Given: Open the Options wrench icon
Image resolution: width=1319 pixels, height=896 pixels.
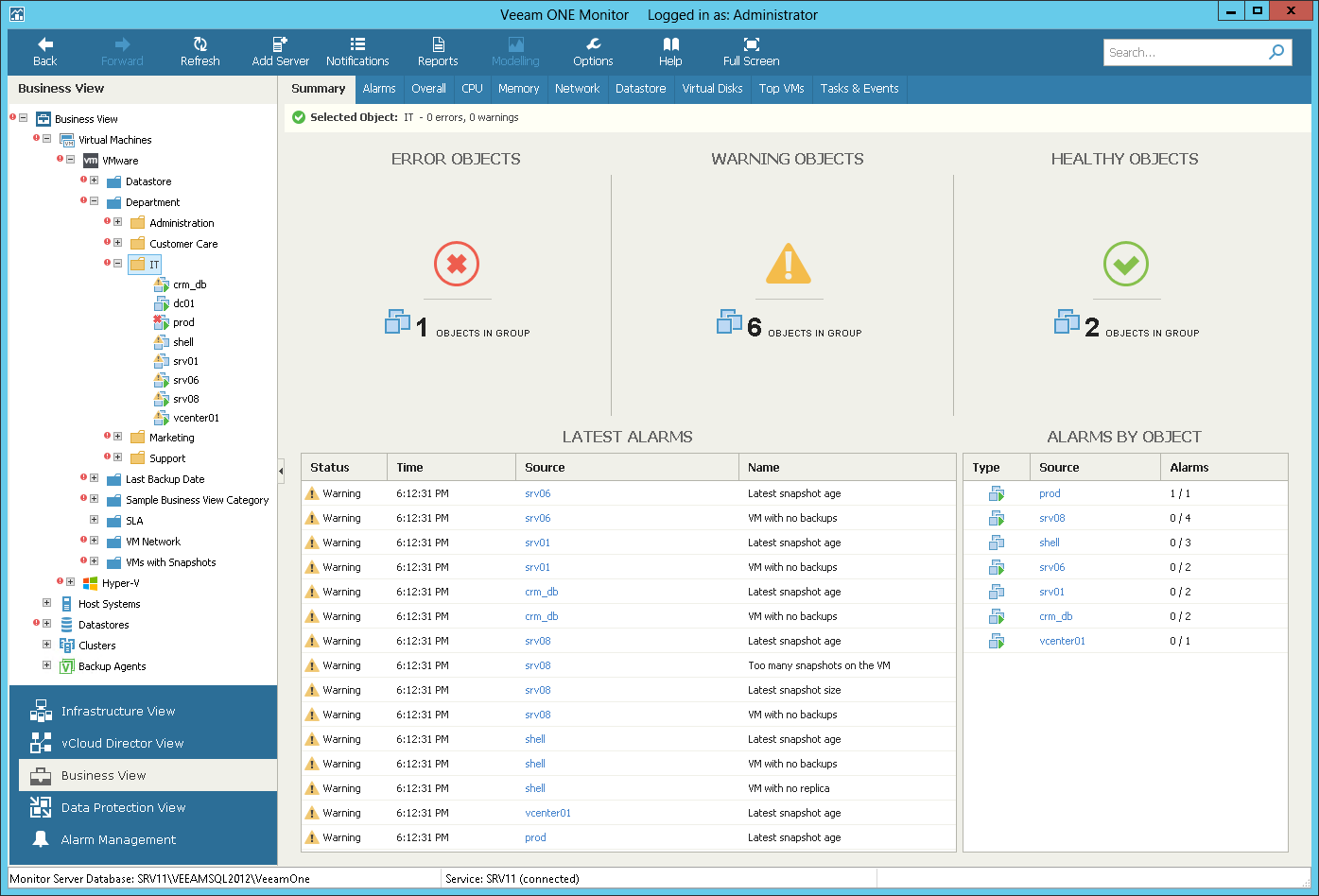Looking at the screenshot, I should pos(593,44).
